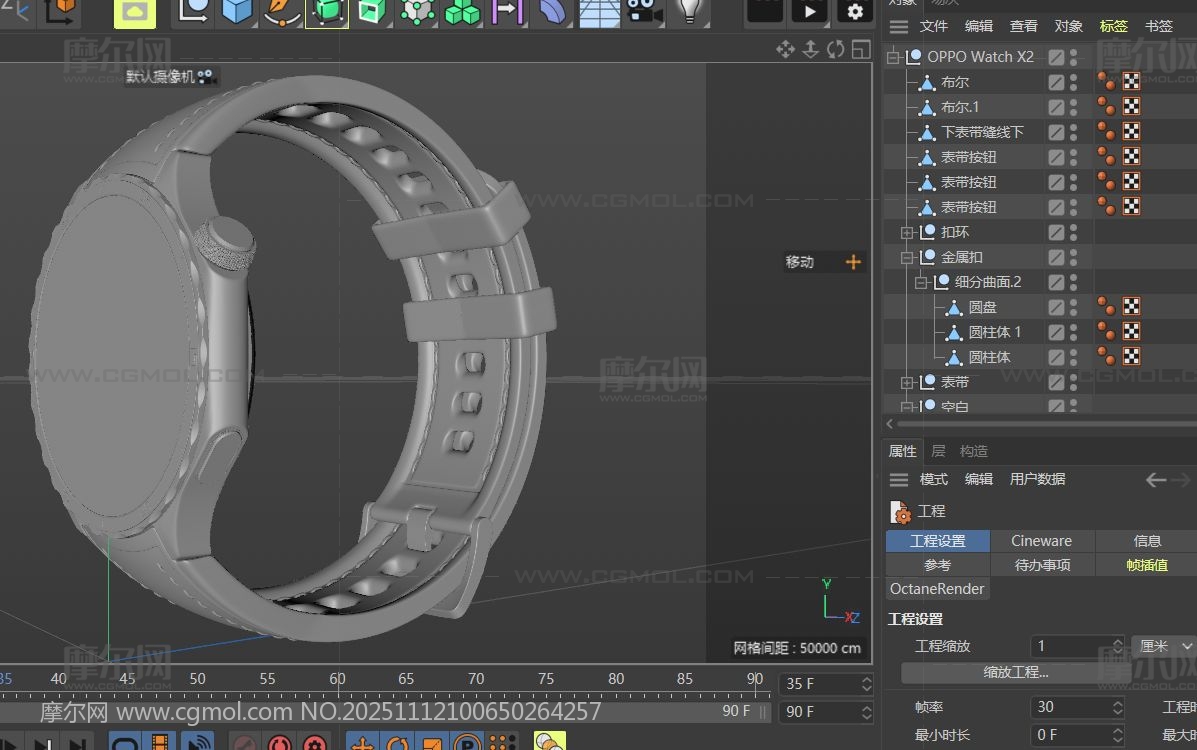Toggle visibility dots for OPPO Watch X2
Viewport: 1197px width, 750px height.
coord(1073,57)
